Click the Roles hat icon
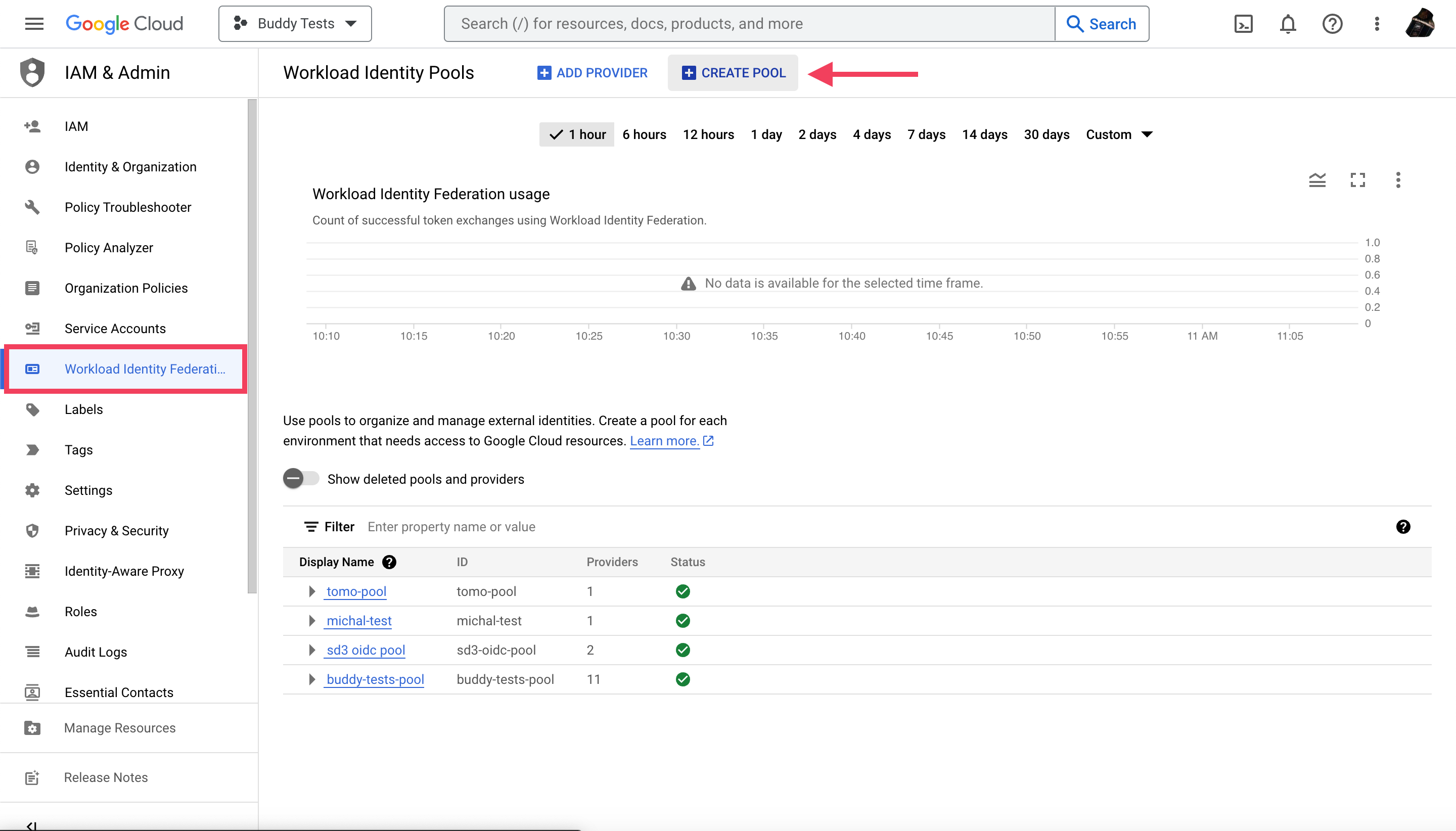 point(32,612)
